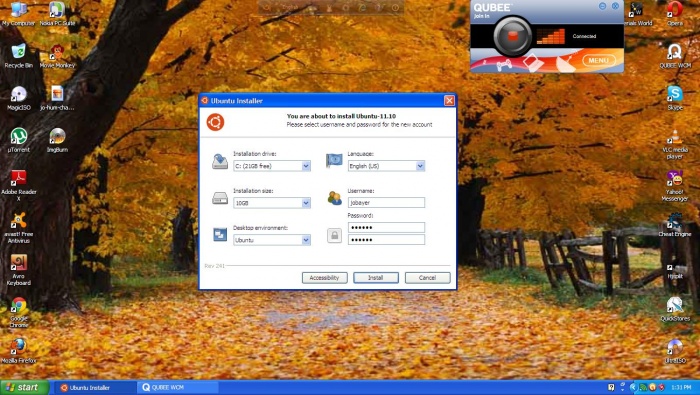Viewport: 700px width, 395px height.
Task: Open My Computer desktop icon
Action: pos(18,14)
